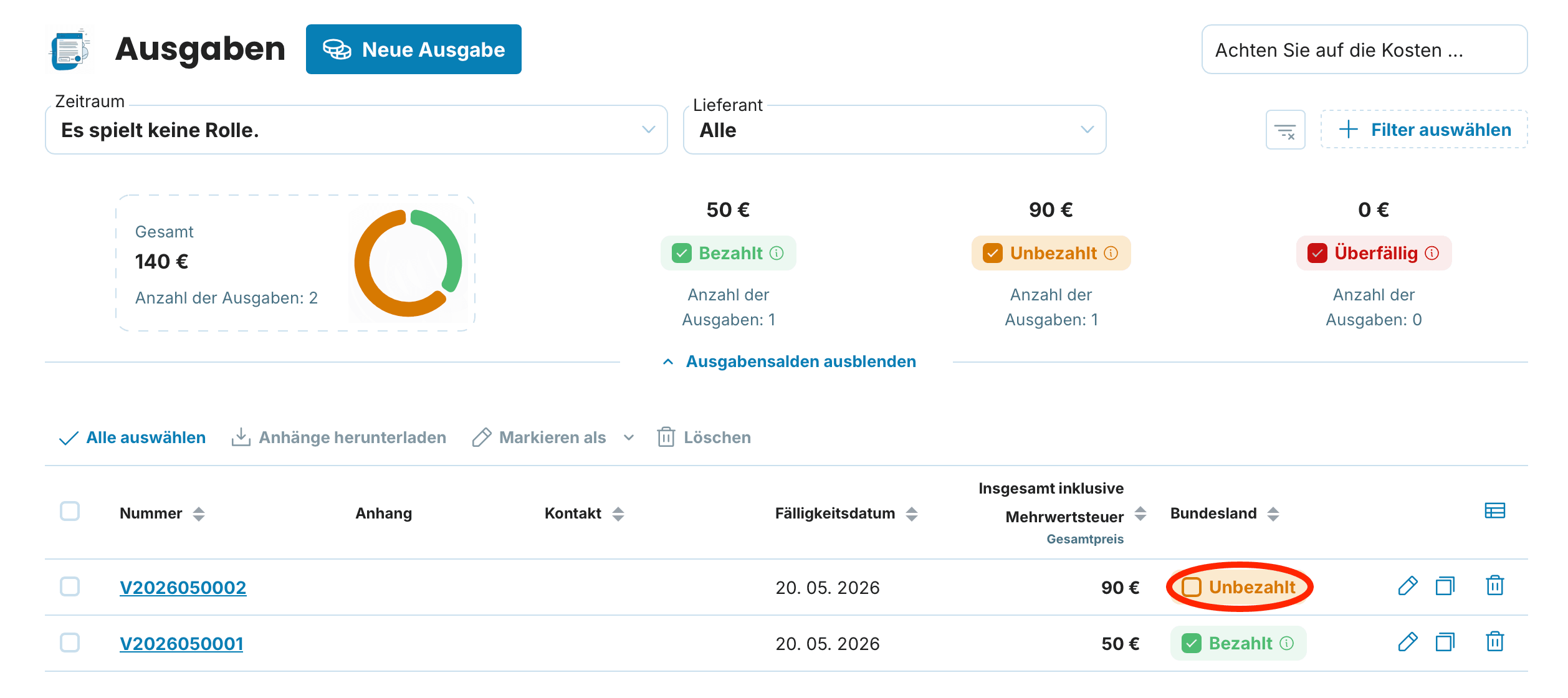Sort table by Kontakt column arrows
1568x698 pixels.
pyautogui.click(x=618, y=514)
